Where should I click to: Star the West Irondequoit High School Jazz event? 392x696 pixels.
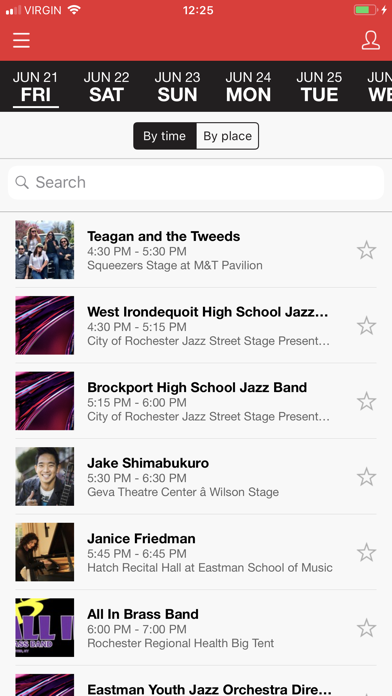pos(367,326)
